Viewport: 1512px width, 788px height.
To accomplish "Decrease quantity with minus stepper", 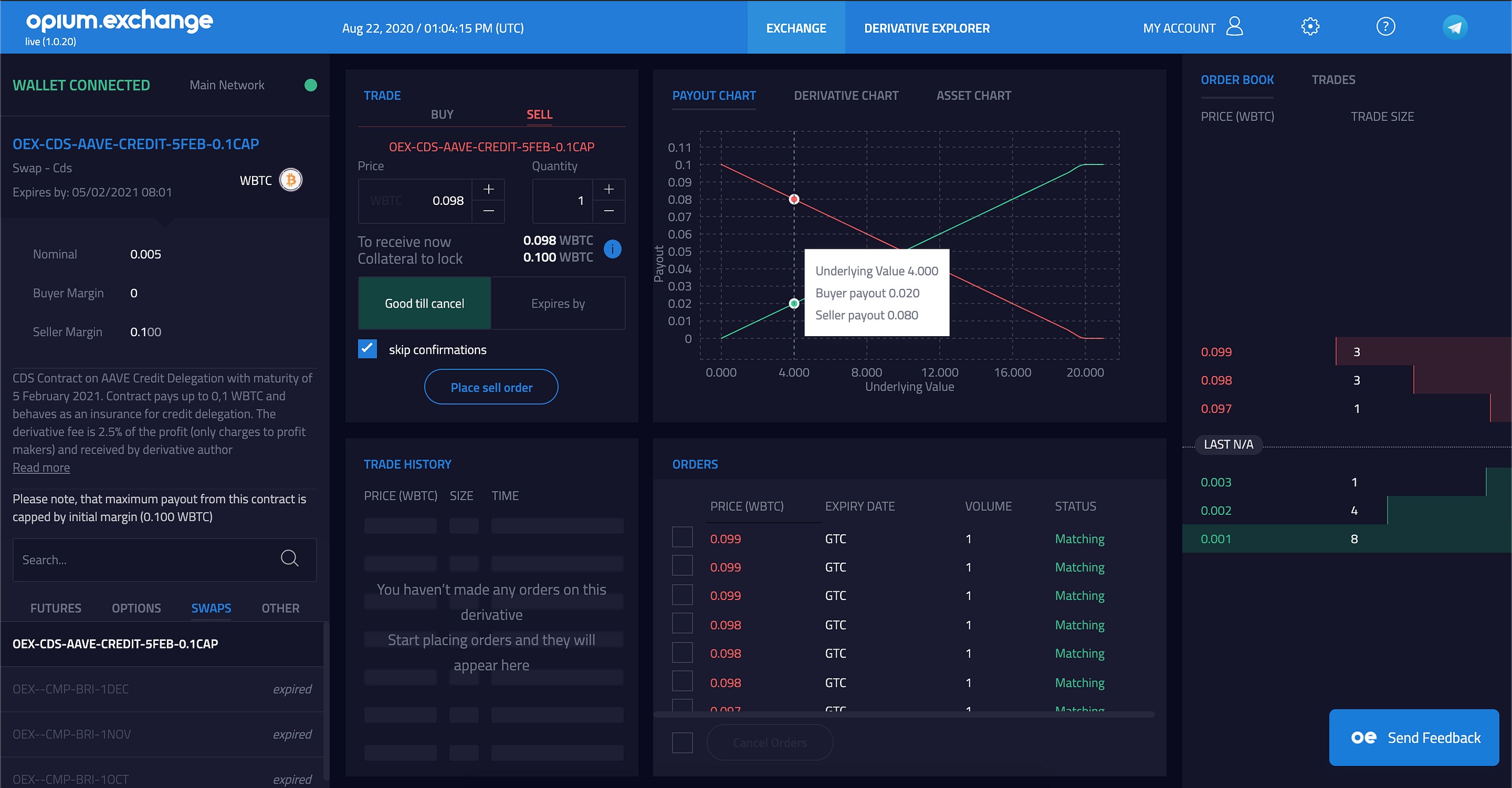I will point(608,211).
